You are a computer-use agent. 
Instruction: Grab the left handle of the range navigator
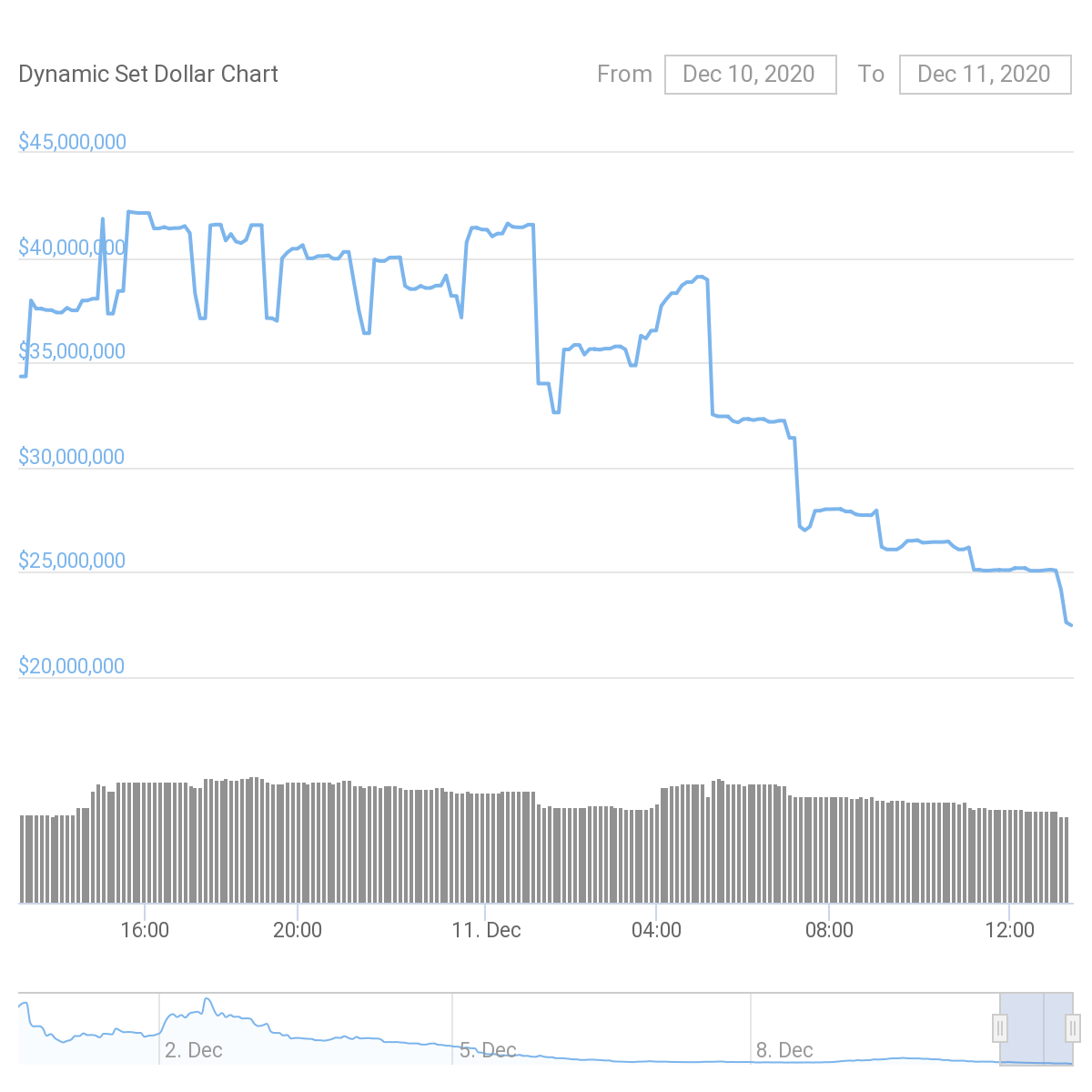tap(1000, 1028)
